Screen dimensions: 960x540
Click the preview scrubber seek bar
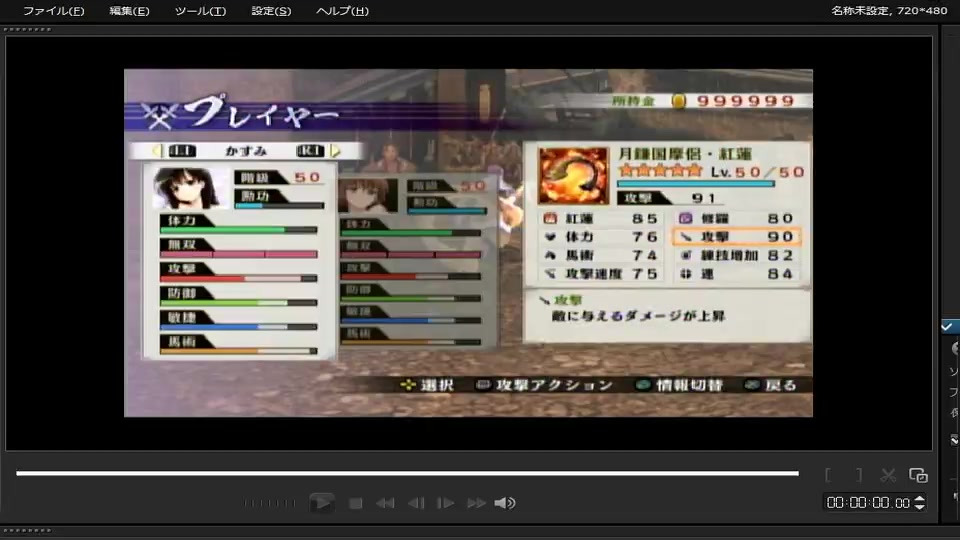click(407, 473)
